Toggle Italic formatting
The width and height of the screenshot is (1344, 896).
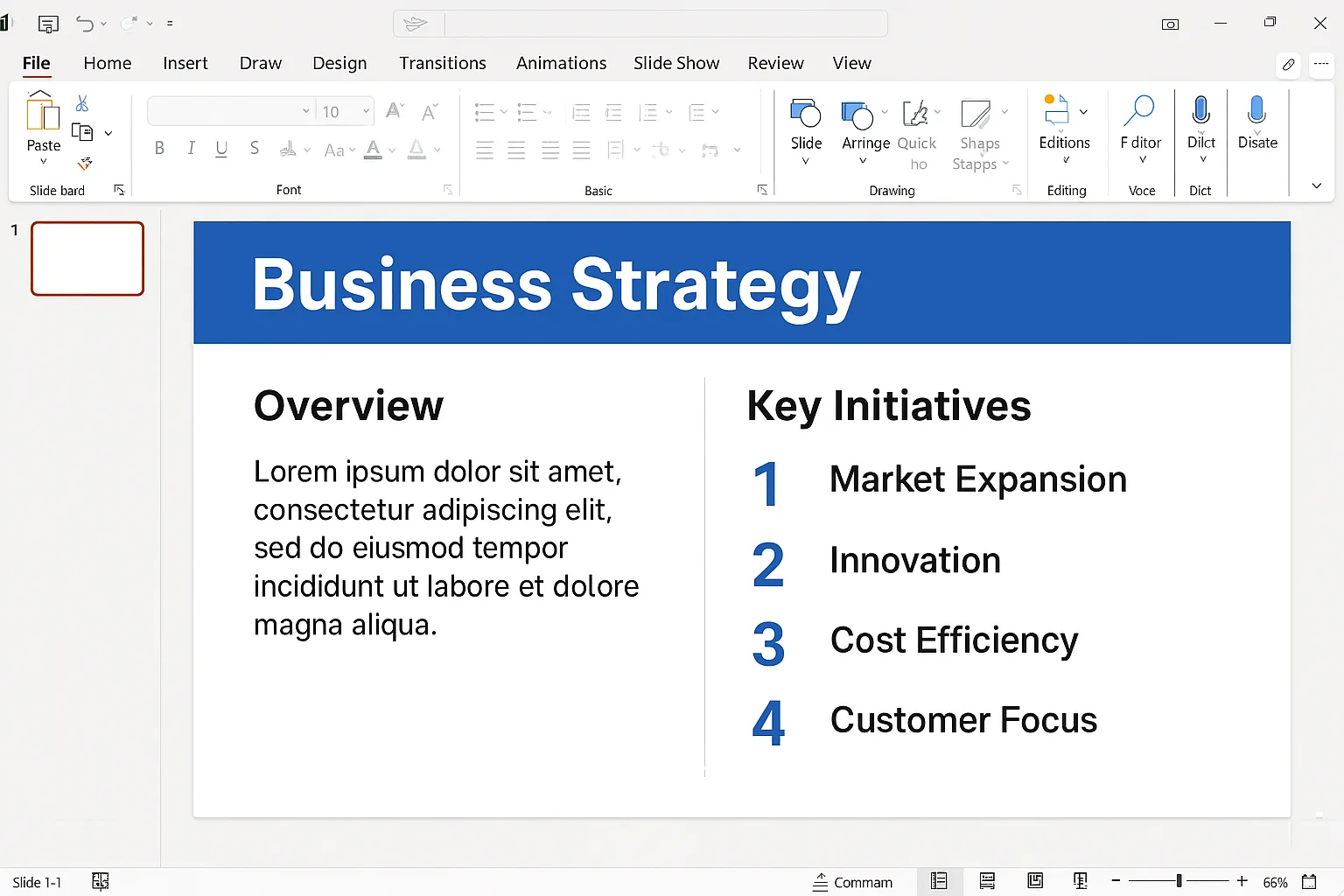191,149
